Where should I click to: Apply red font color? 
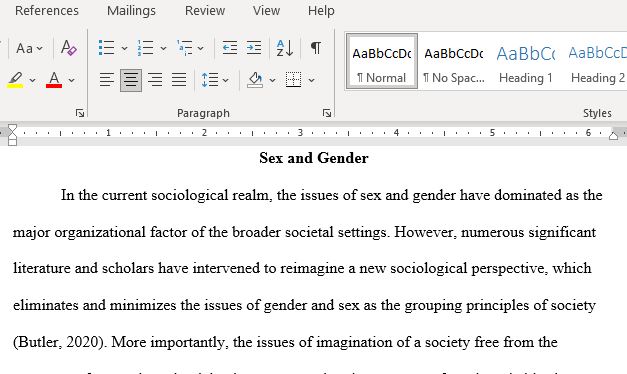tap(54, 80)
